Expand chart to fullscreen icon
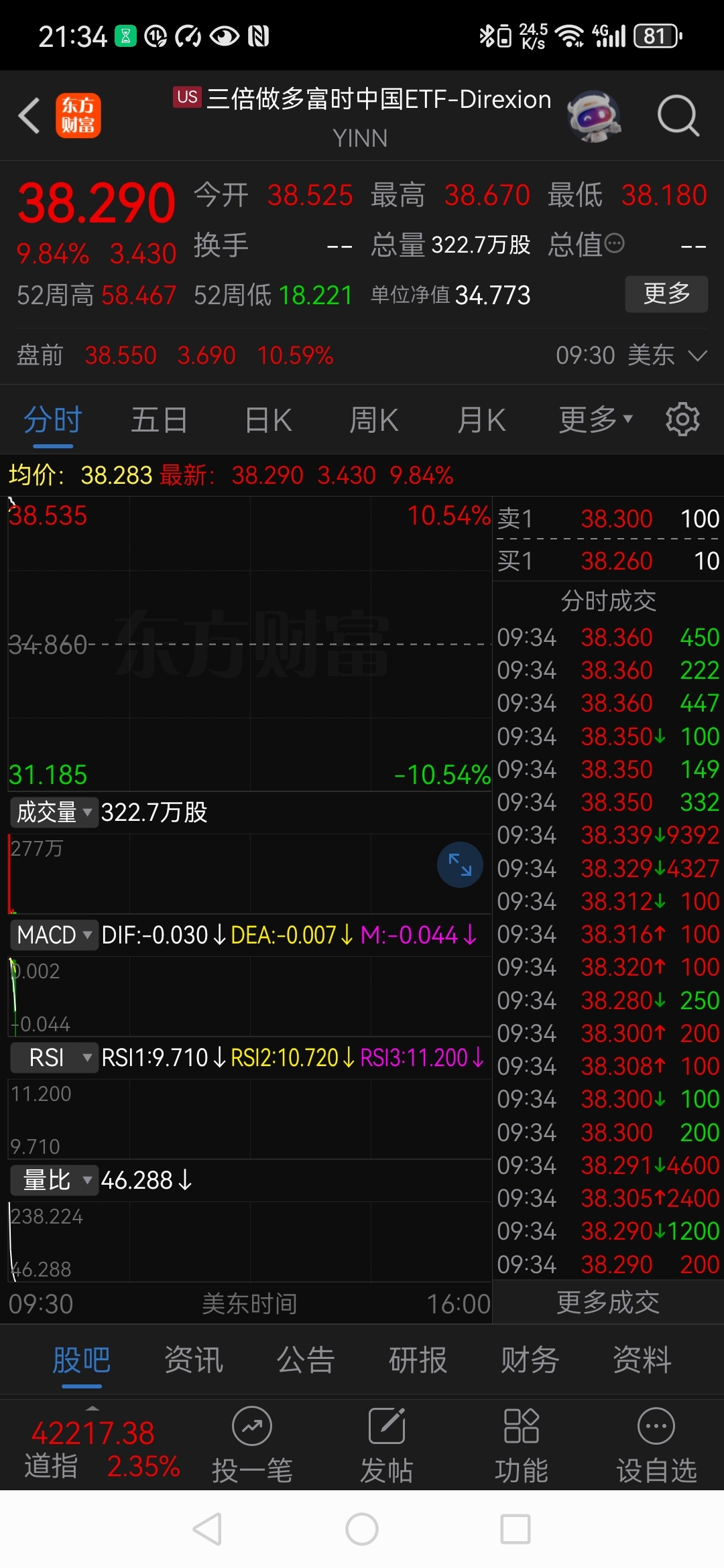 tap(460, 864)
